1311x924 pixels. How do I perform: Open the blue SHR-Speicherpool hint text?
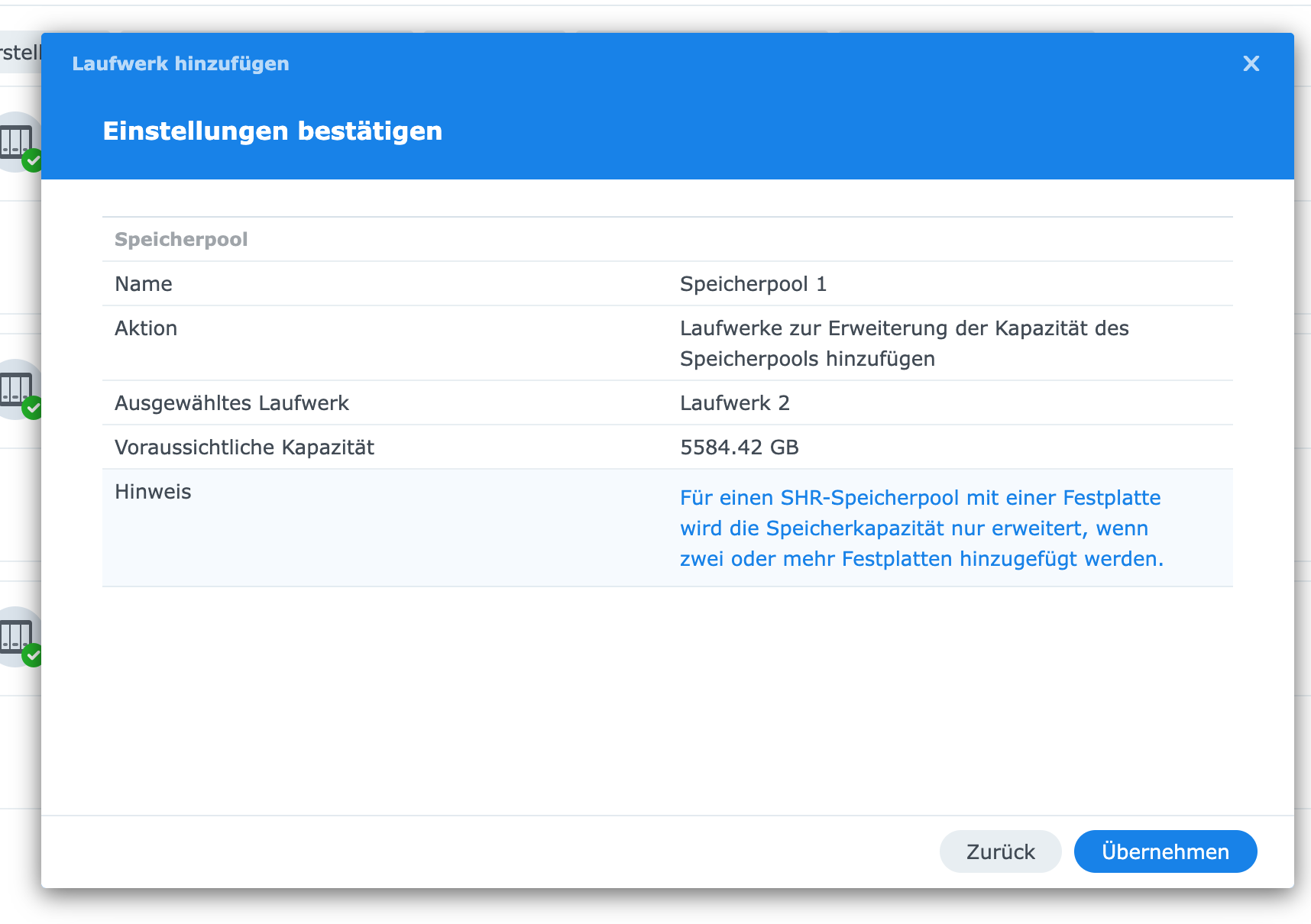pyautogui.click(x=921, y=528)
